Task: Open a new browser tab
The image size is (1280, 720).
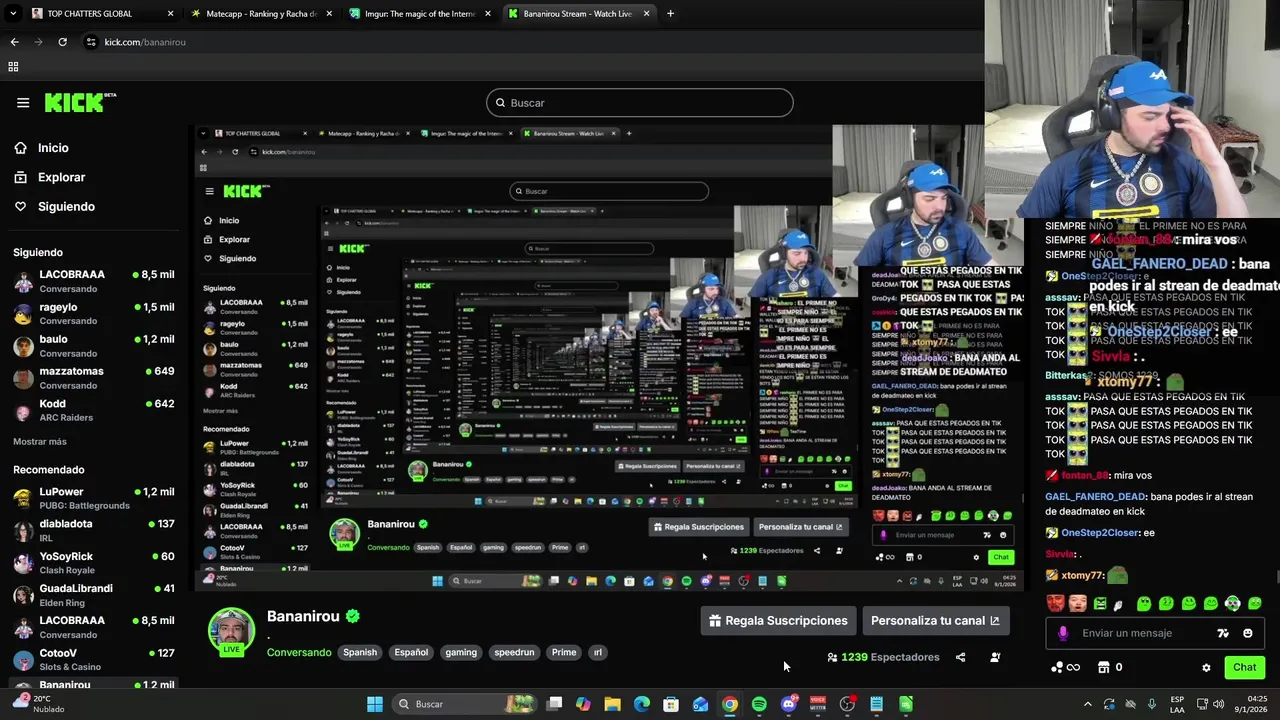Action: [670, 14]
